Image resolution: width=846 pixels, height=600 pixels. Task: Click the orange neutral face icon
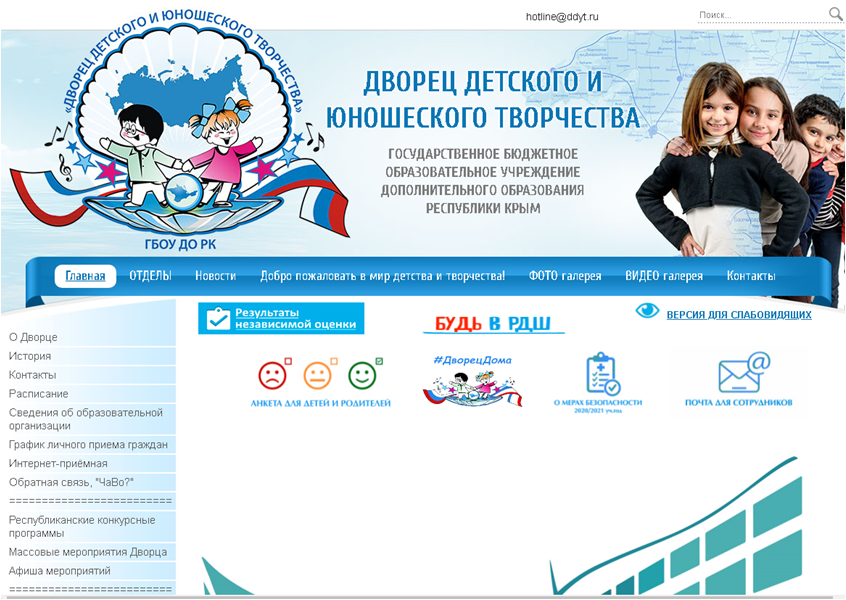(317, 375)
